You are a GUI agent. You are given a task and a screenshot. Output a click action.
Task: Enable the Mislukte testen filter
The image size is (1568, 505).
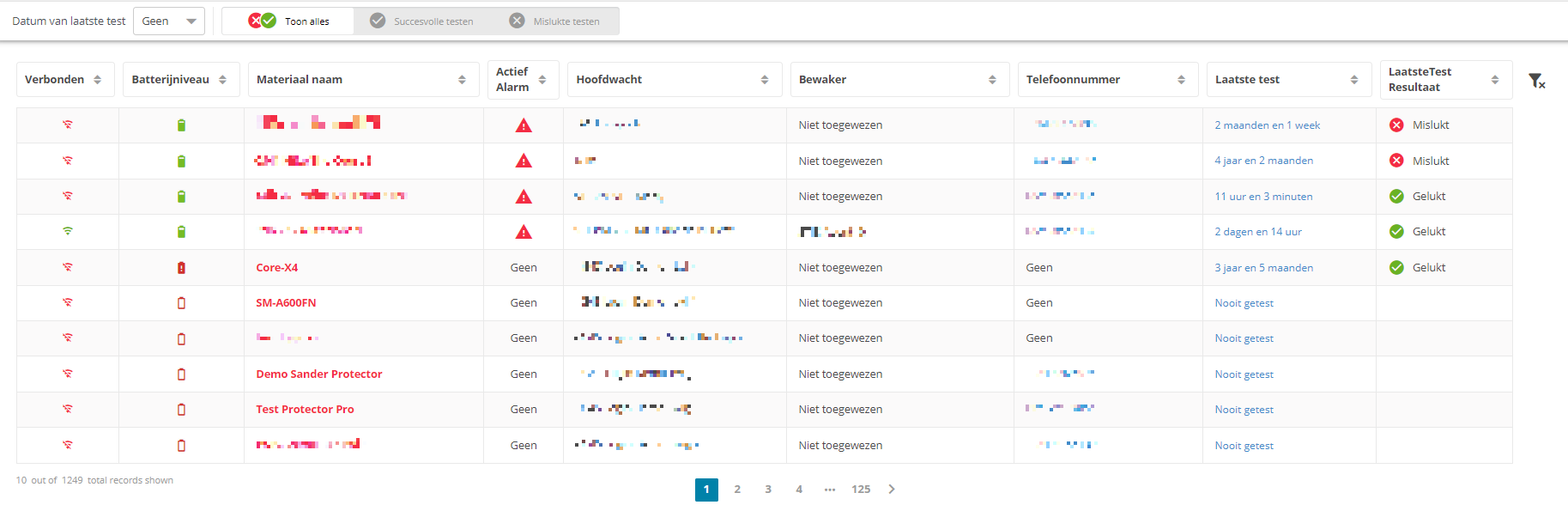click(555, 21)
